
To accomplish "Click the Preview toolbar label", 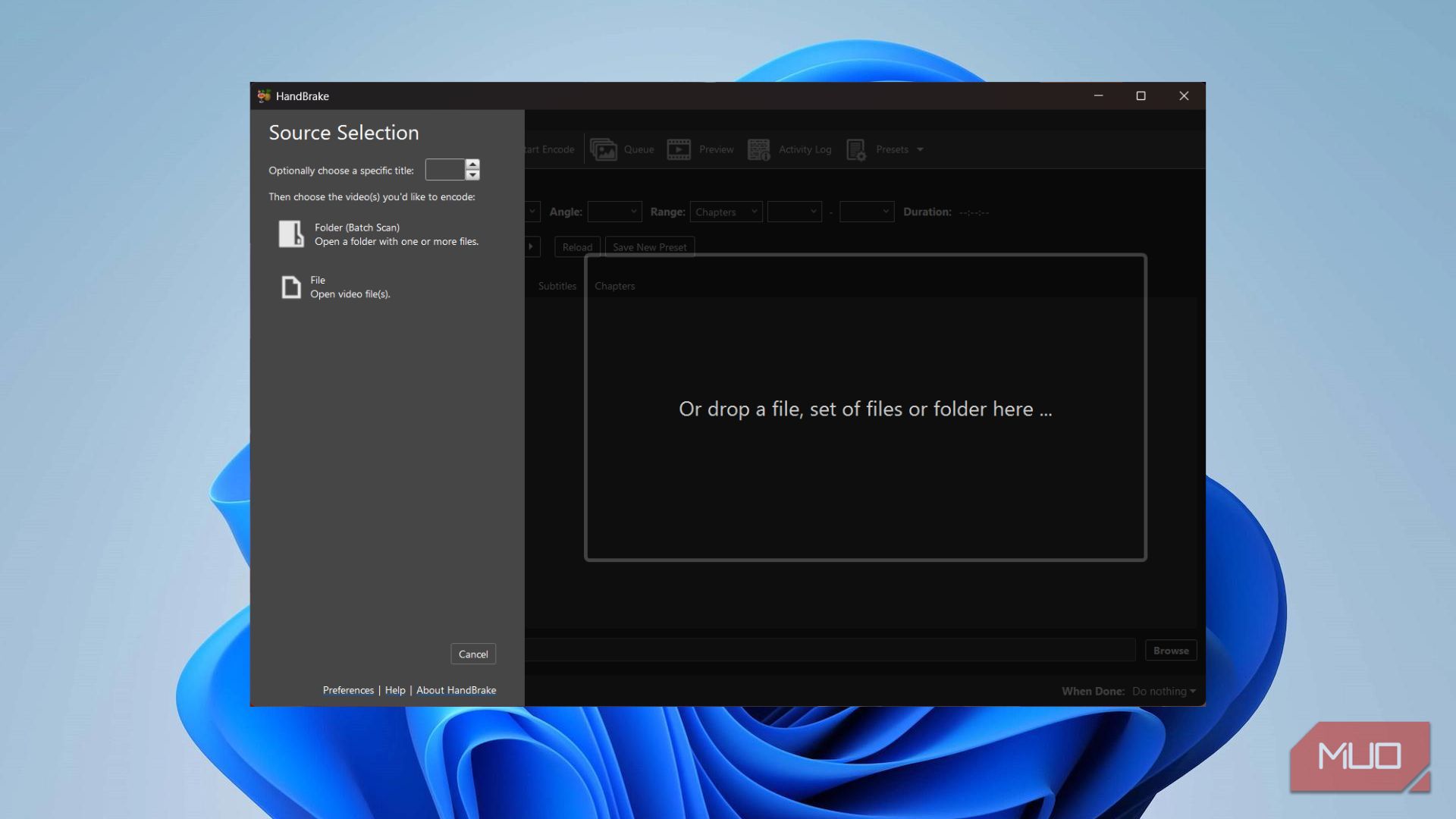I will coord(717,149).
